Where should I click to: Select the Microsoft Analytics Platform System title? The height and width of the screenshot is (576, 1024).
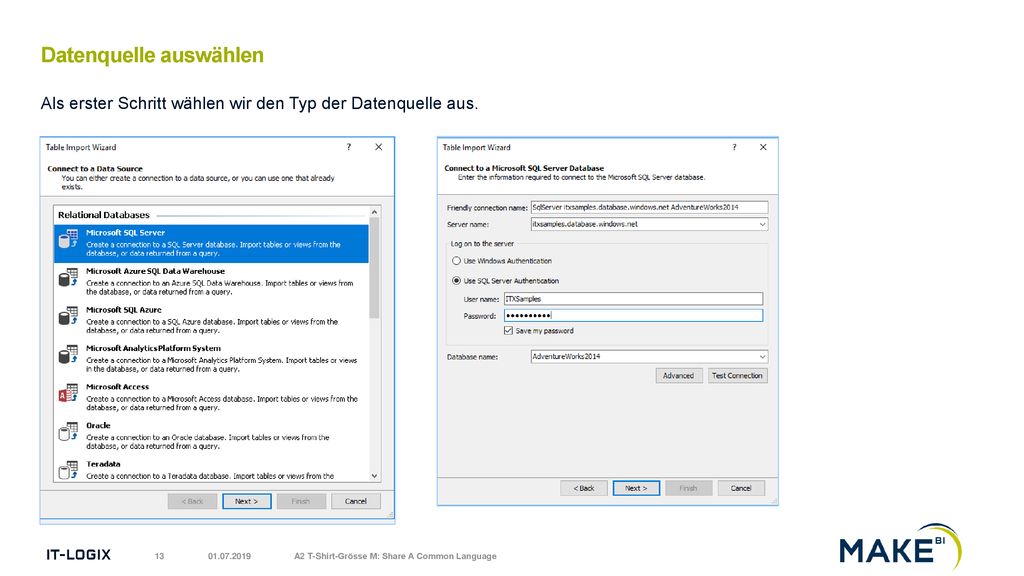153,348
